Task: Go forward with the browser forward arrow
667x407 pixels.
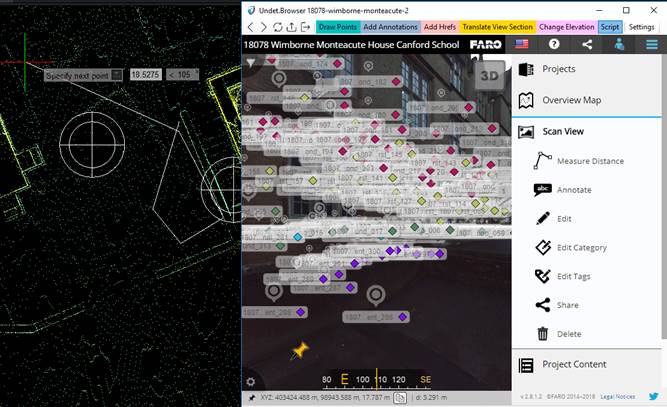Action: click(x=264, y=27)
